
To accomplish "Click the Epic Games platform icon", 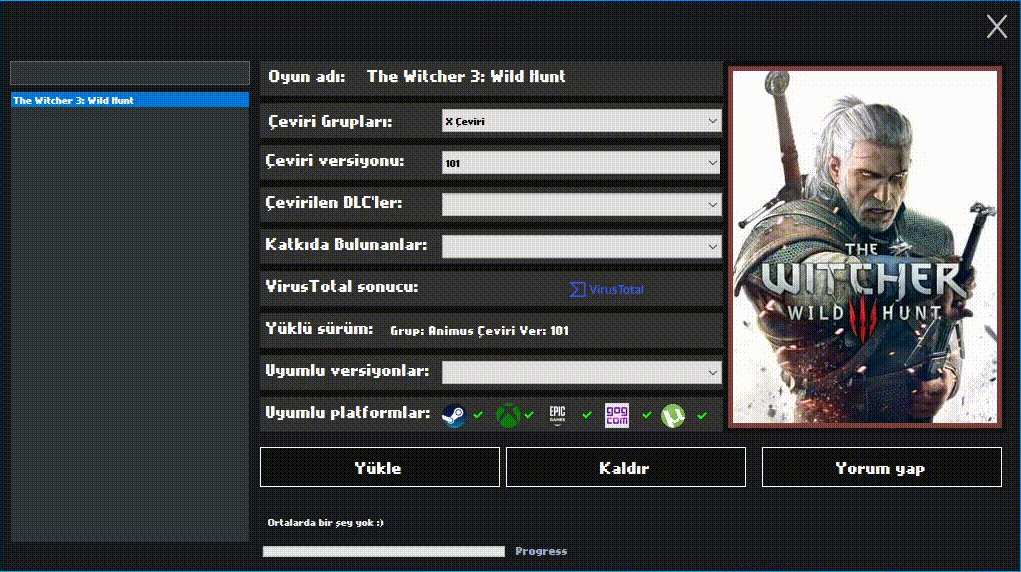I will click(557, 415).
